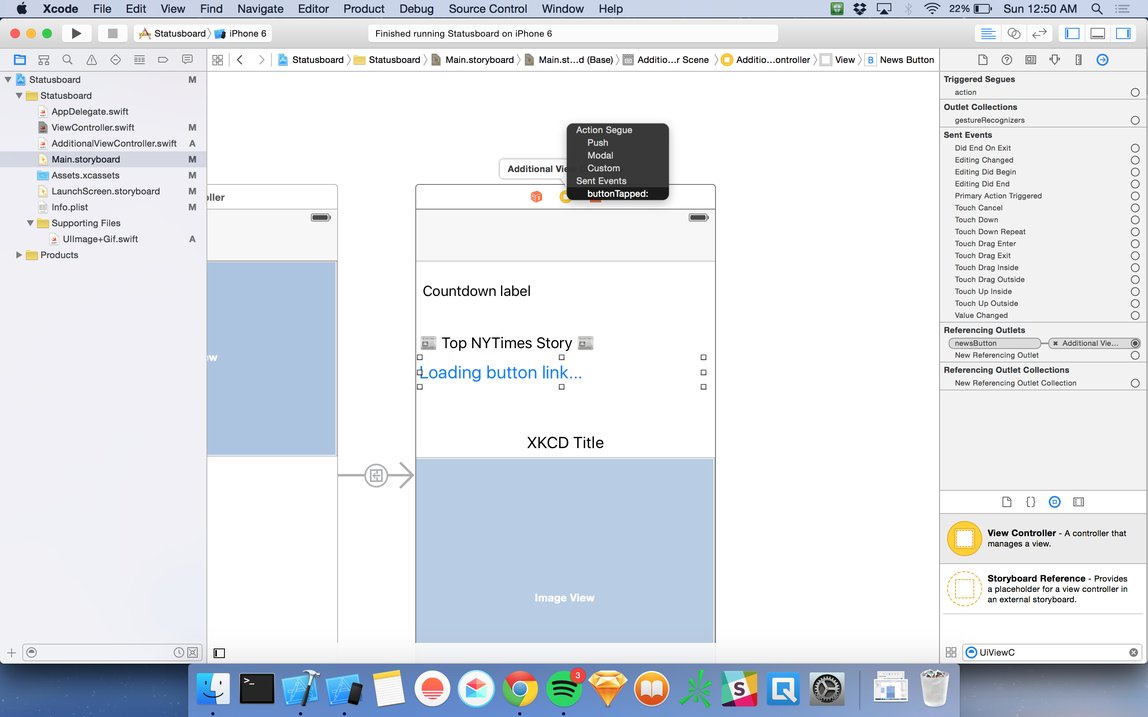The height and width of the screenshot is (717, 1148).
Task: Select the View Controller library object
Action: click(x=1043, y=538)
